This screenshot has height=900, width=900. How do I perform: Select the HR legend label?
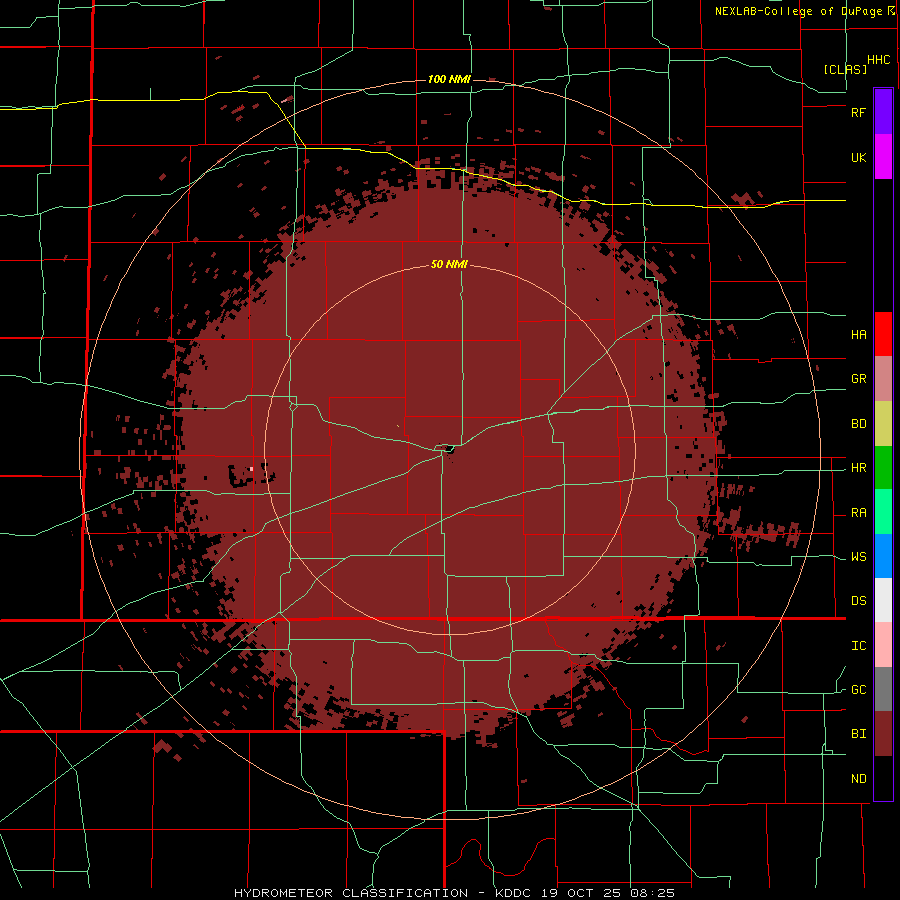(858, 468)
